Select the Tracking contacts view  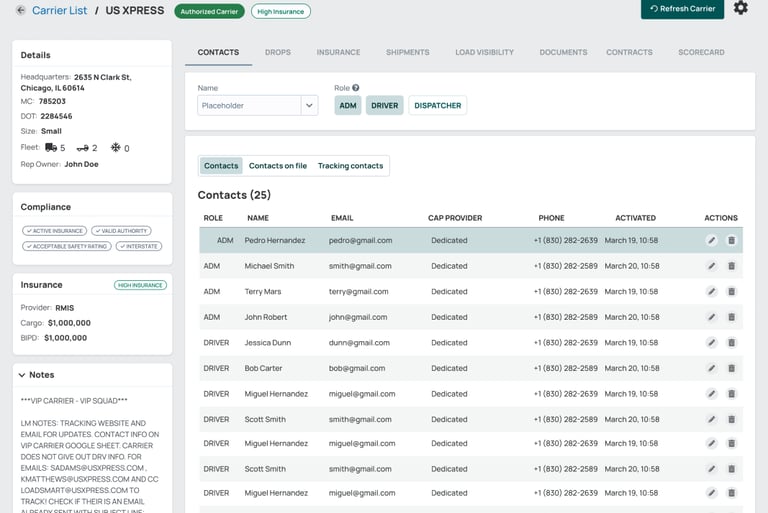(x=350, y=166)
